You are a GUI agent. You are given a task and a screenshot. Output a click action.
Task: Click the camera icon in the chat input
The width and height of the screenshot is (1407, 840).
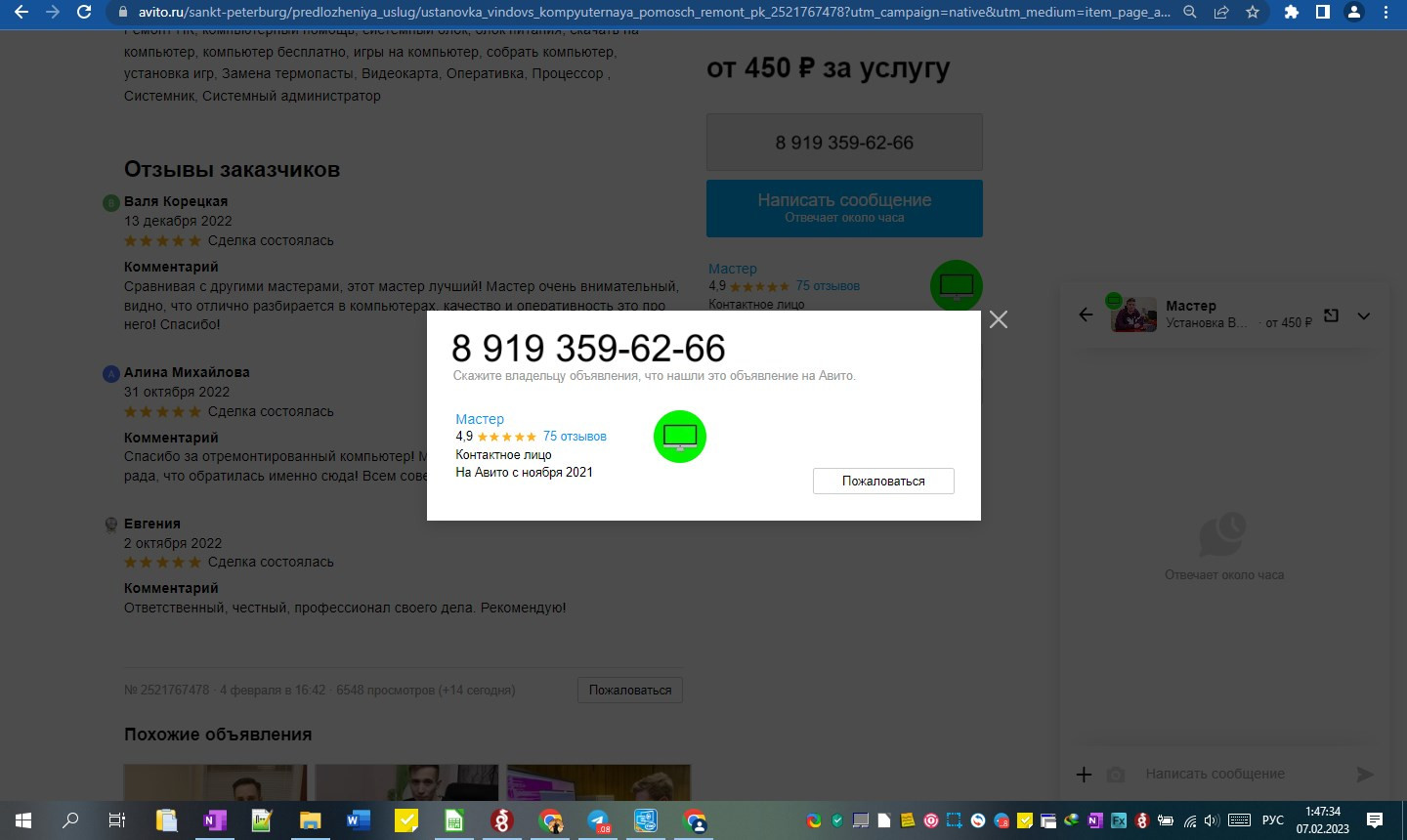point(1116,775)
